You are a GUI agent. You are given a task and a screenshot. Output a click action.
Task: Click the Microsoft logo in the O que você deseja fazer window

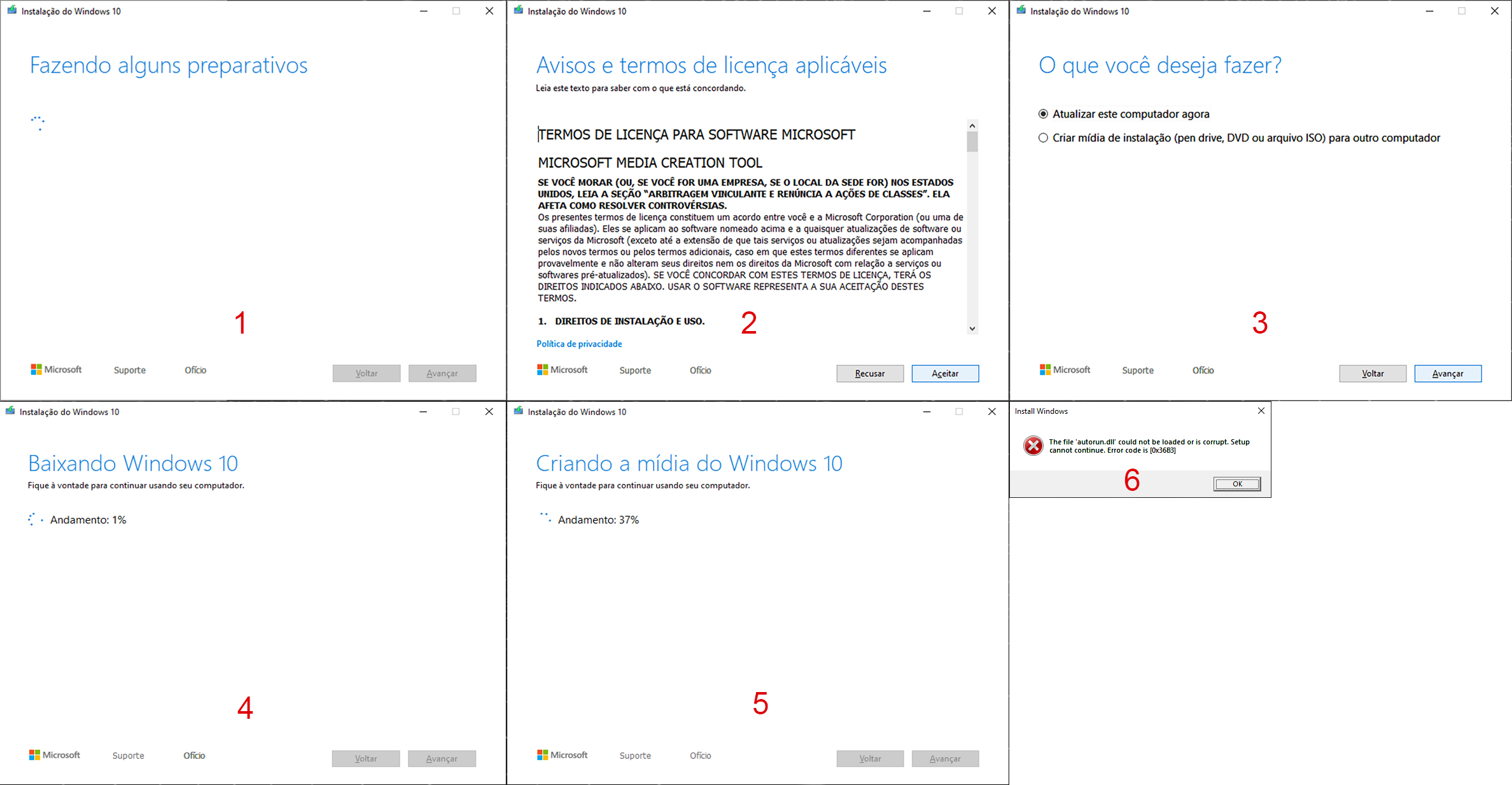point(1065,369)
